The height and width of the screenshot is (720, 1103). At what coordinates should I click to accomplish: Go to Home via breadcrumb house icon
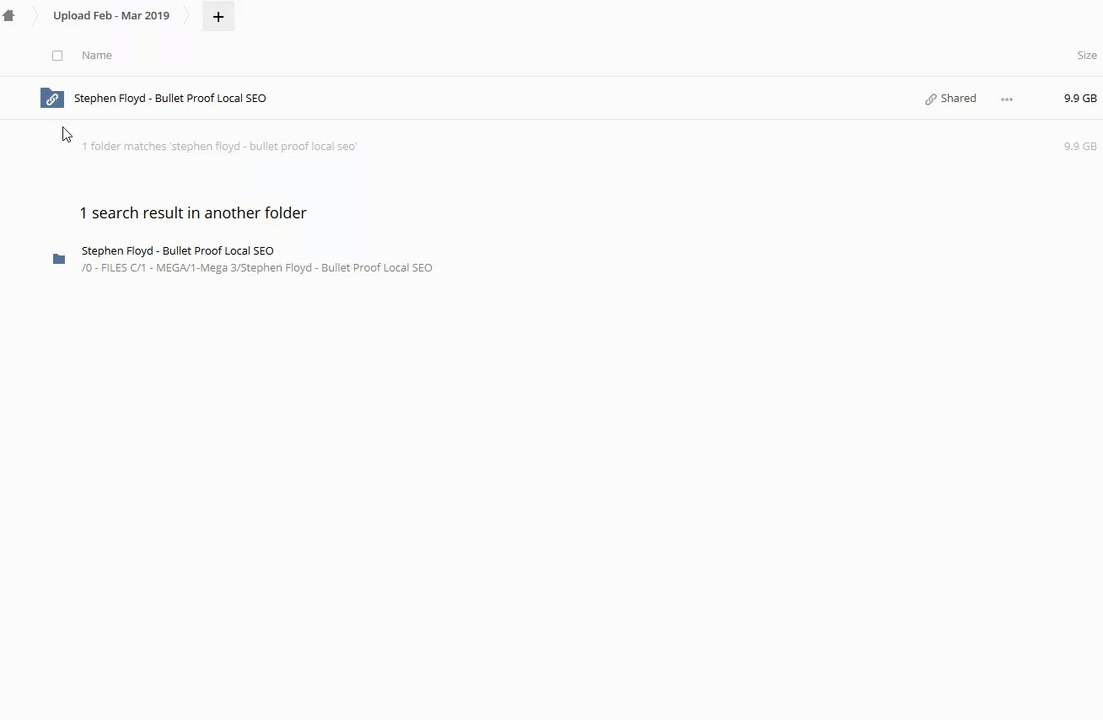click(x=9, y=16)
